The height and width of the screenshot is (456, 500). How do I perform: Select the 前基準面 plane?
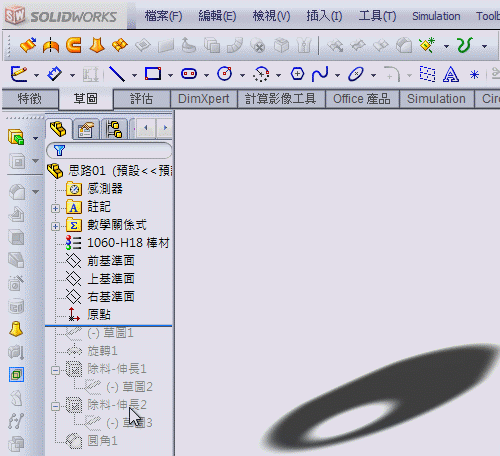tap(100, 261)
